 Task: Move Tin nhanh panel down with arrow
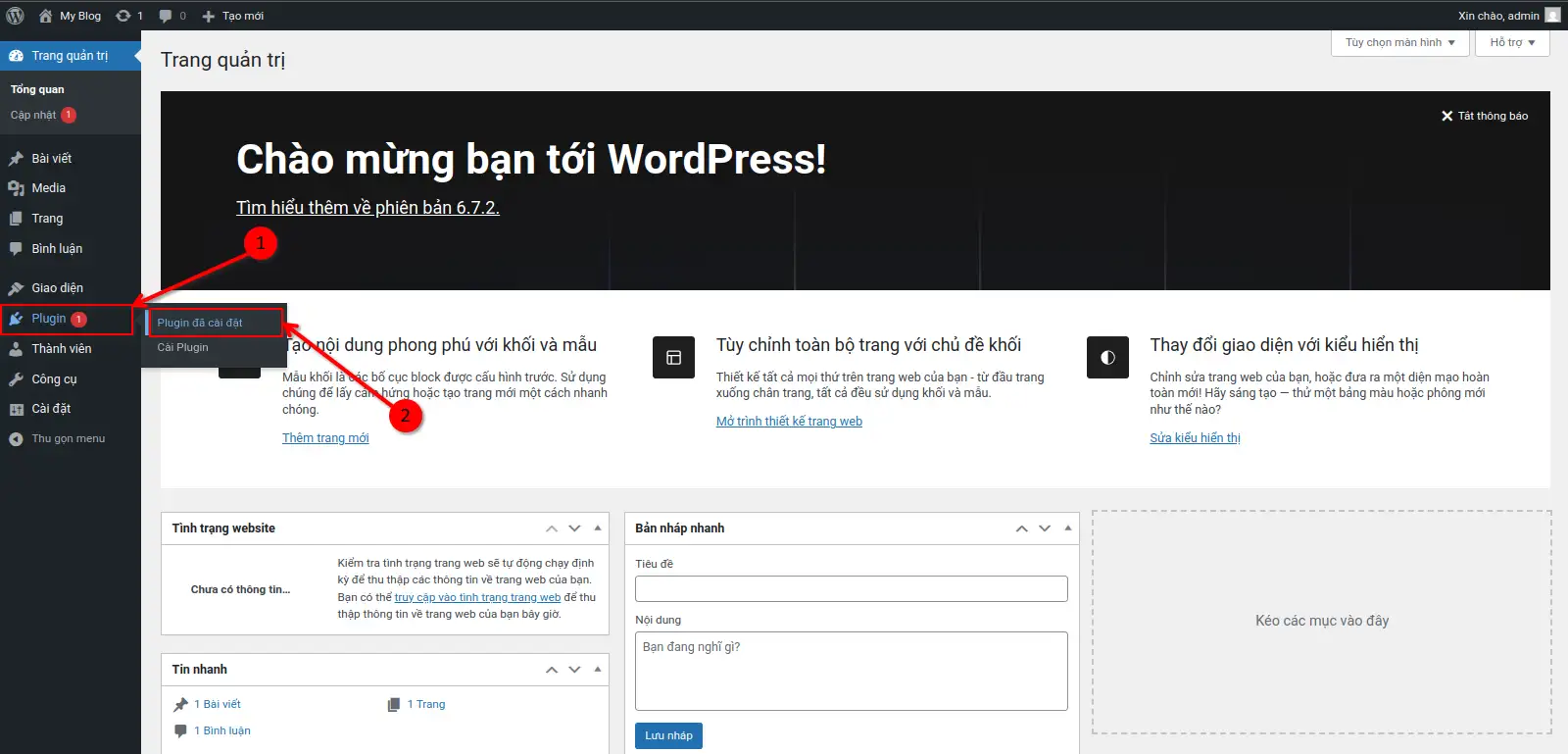click(574, 670)
